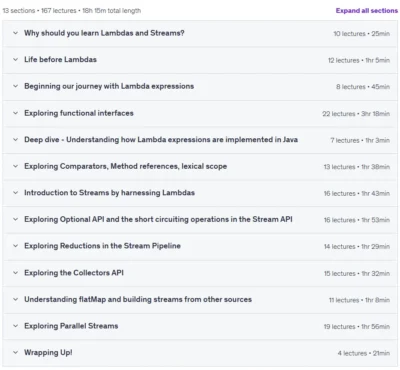This screenshot has width=400, height=370.
Task: Expand chevron beside Deep dive Lambda expressions section
Action: (15, 140)
